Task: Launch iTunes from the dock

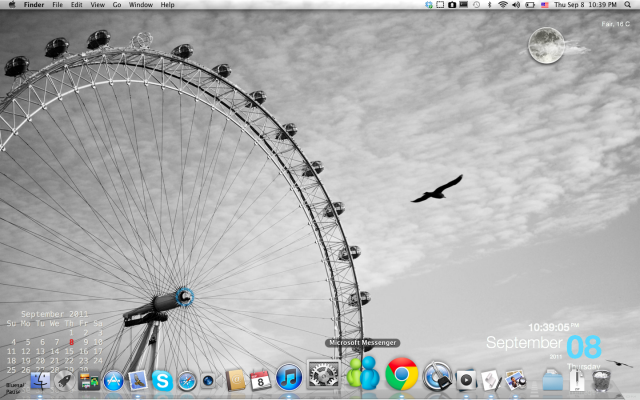Action: [x=289, y=377]
